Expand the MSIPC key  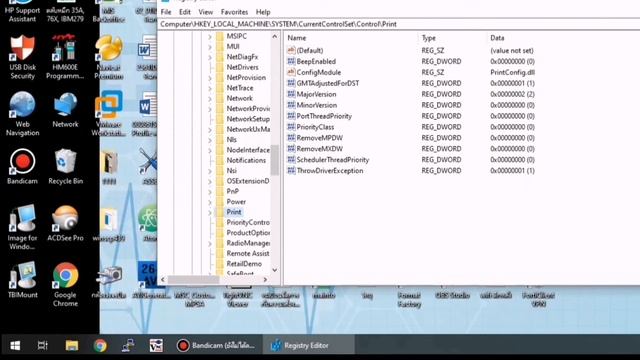(210, 36)
